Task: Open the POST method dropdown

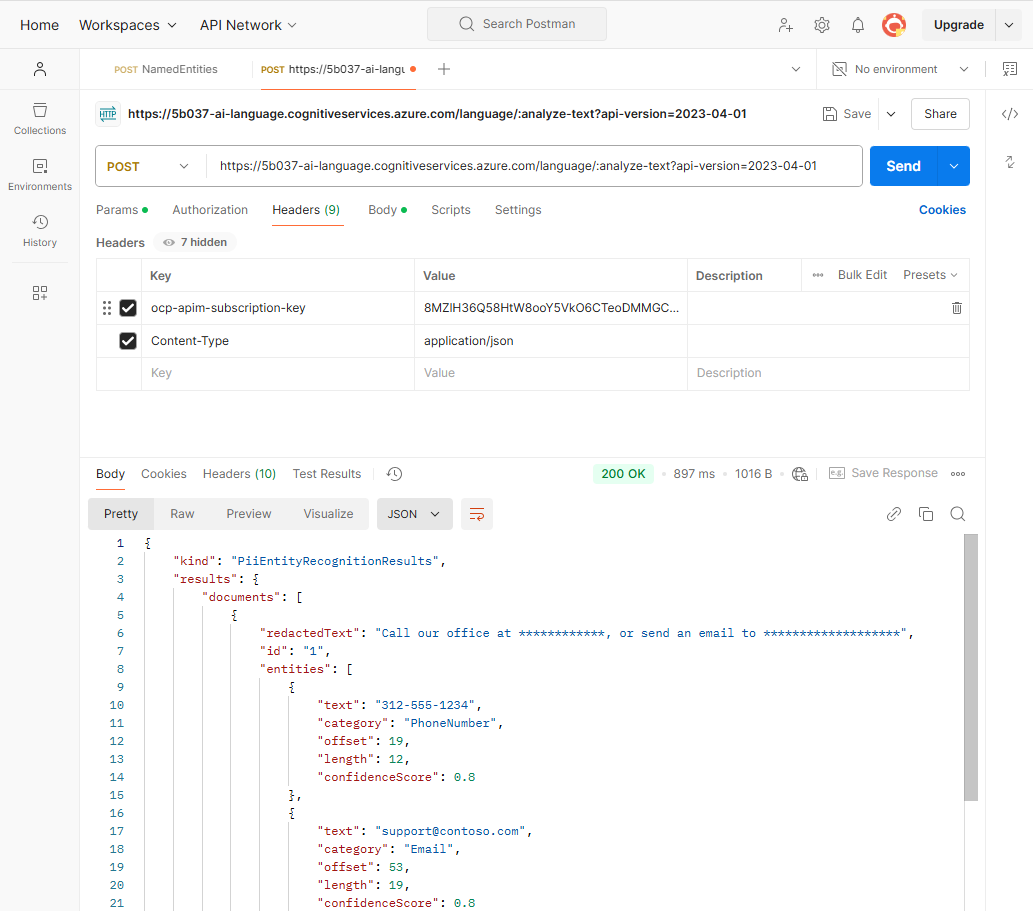Action: [148, 167]
